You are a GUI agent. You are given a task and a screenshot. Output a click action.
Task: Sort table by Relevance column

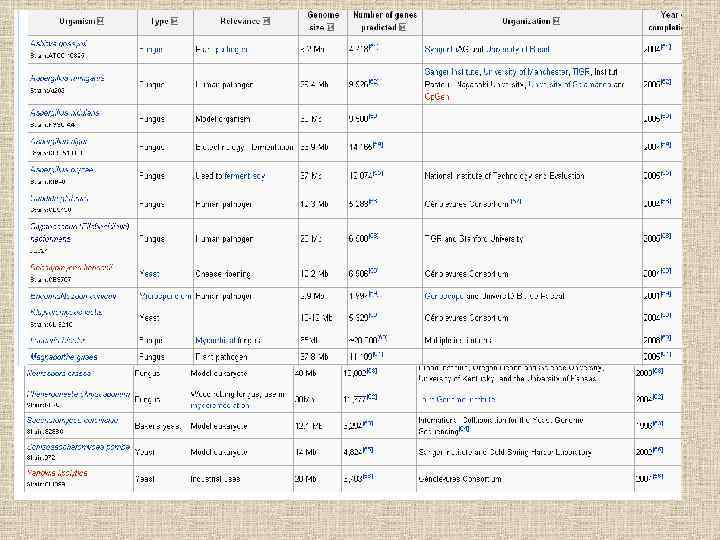click(x=266, y=21)
